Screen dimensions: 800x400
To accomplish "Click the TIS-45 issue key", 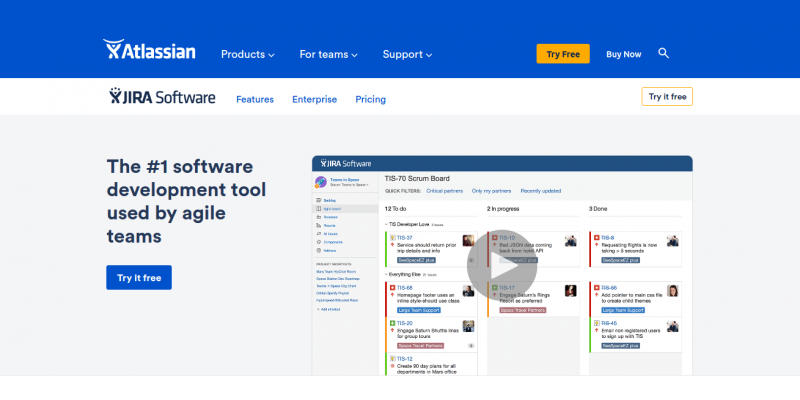I will point(609,323).
